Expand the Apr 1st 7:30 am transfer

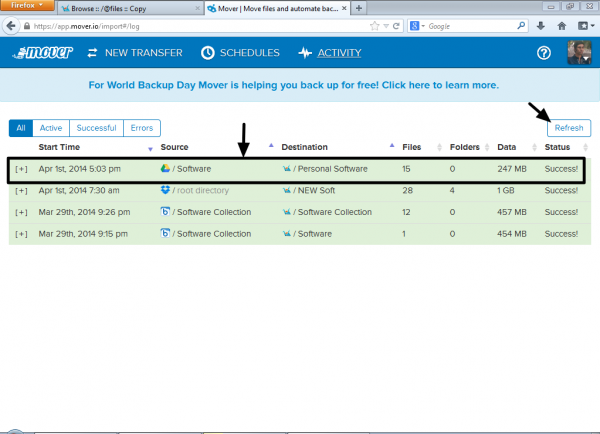21,190
